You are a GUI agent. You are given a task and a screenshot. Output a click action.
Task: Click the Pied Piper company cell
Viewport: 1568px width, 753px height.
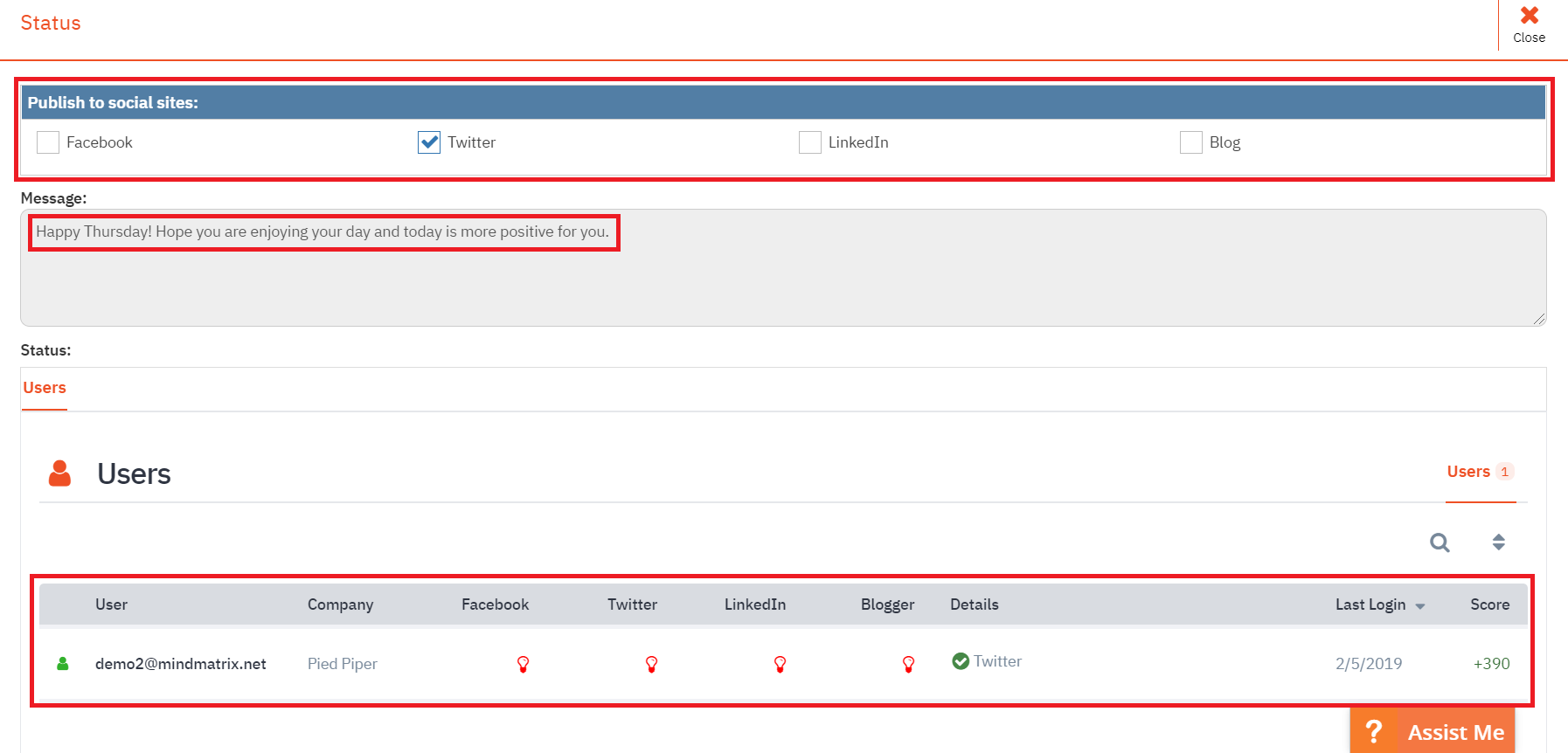pos(342,664)
